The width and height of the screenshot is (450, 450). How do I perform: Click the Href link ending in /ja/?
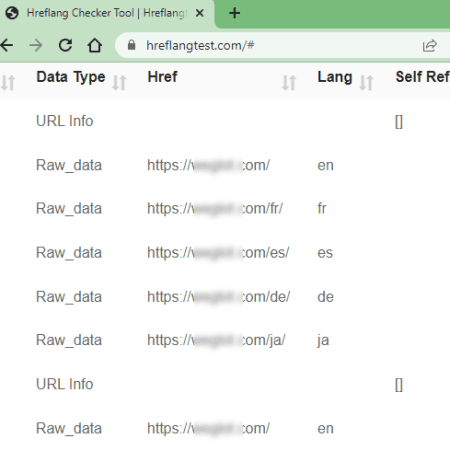click(x=216, y=340)
